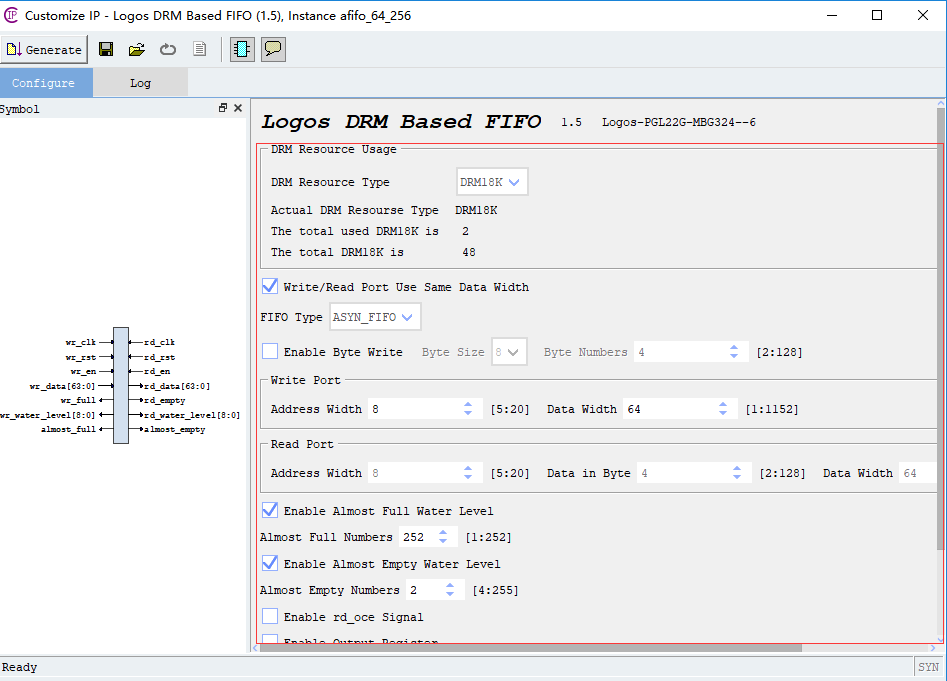The height and width of the screenshot is (681, 947).
Task: Check Enable rd_oce Signal
Action: coord(270,616)
